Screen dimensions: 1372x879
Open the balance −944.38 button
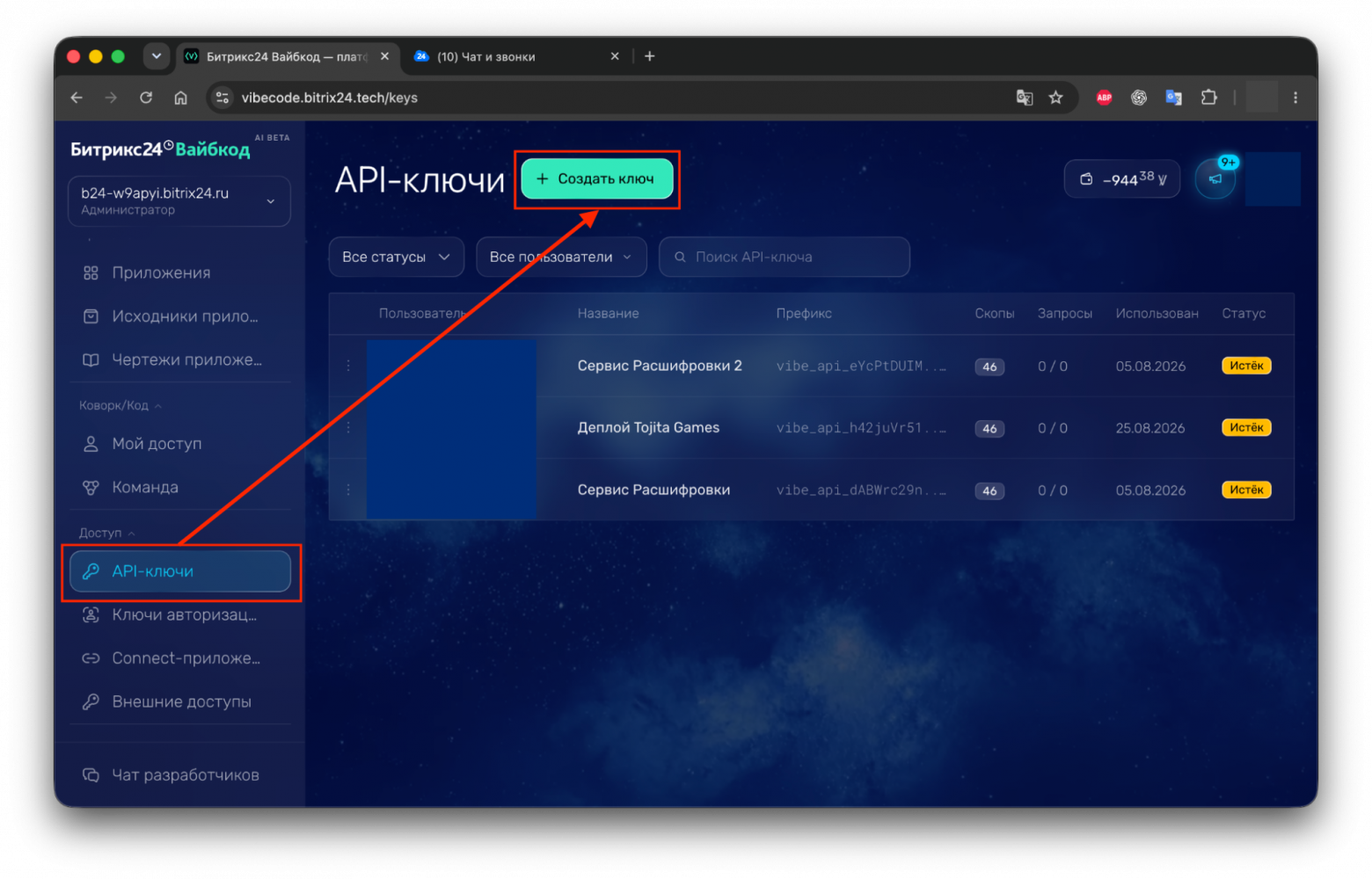pyautogui.click(x=1122, y=179)
